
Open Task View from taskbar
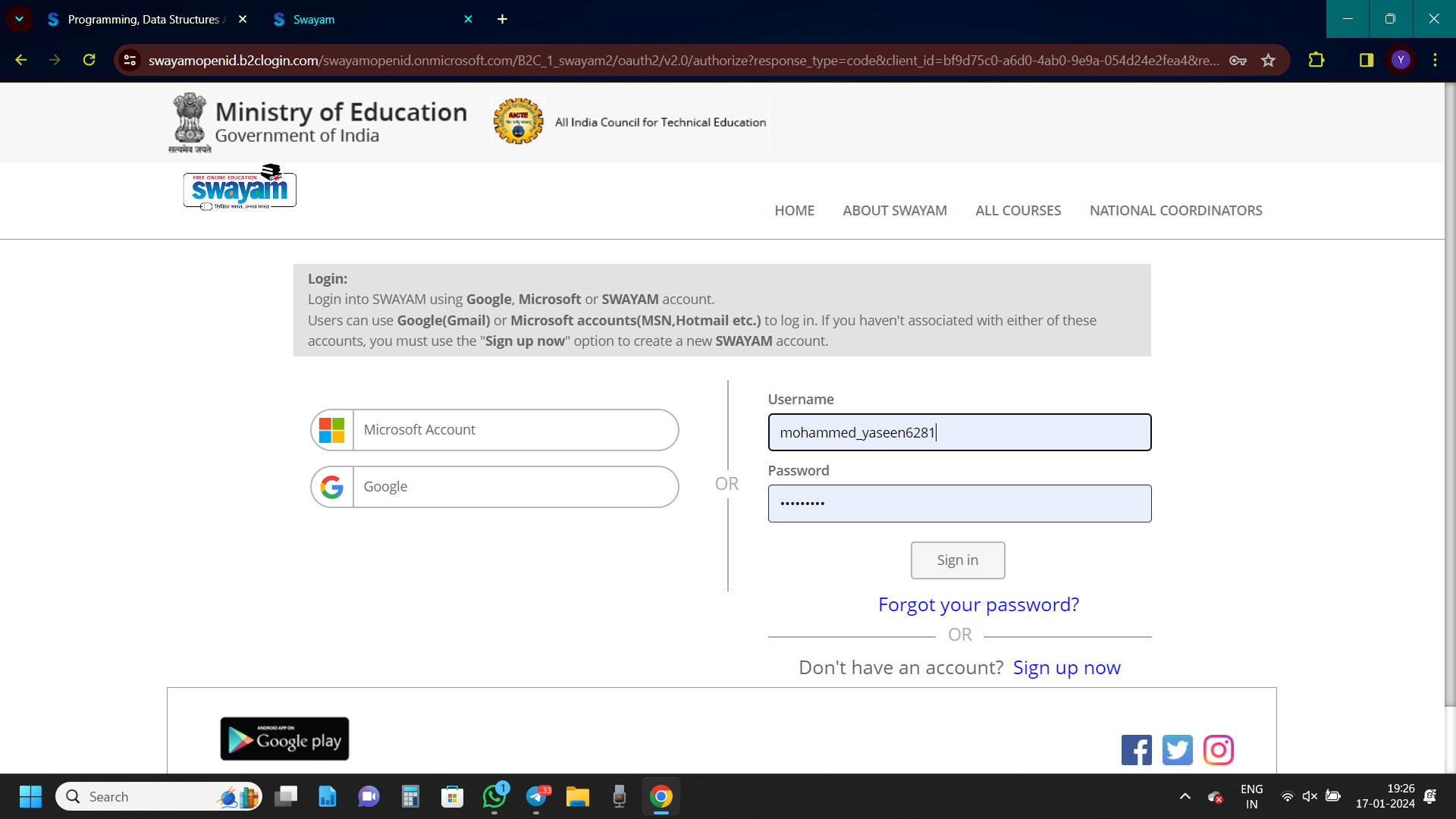click(286, 796)
